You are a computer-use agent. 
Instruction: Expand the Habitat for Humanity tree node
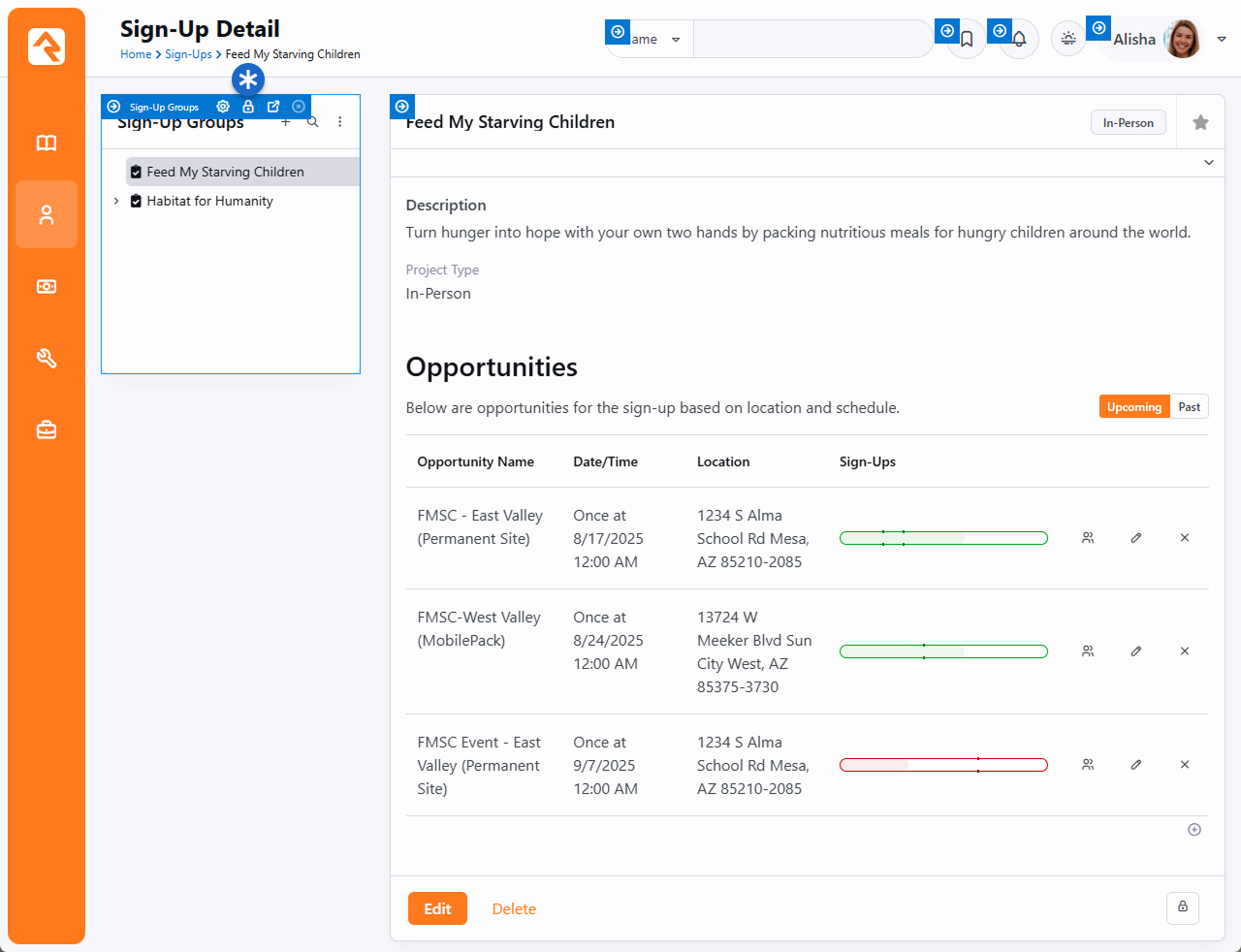[116, 202]
